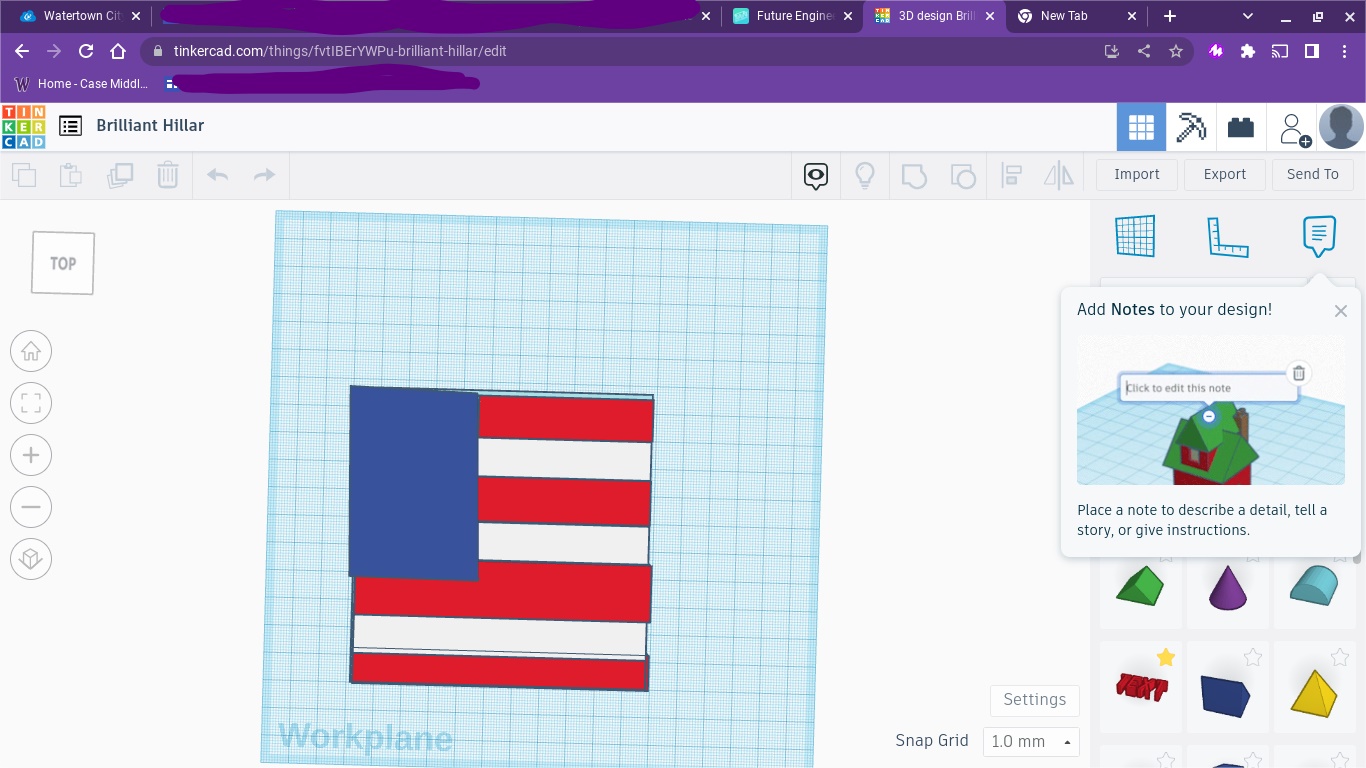Switch to orthographic view cube icon

[x=31, y=559]
